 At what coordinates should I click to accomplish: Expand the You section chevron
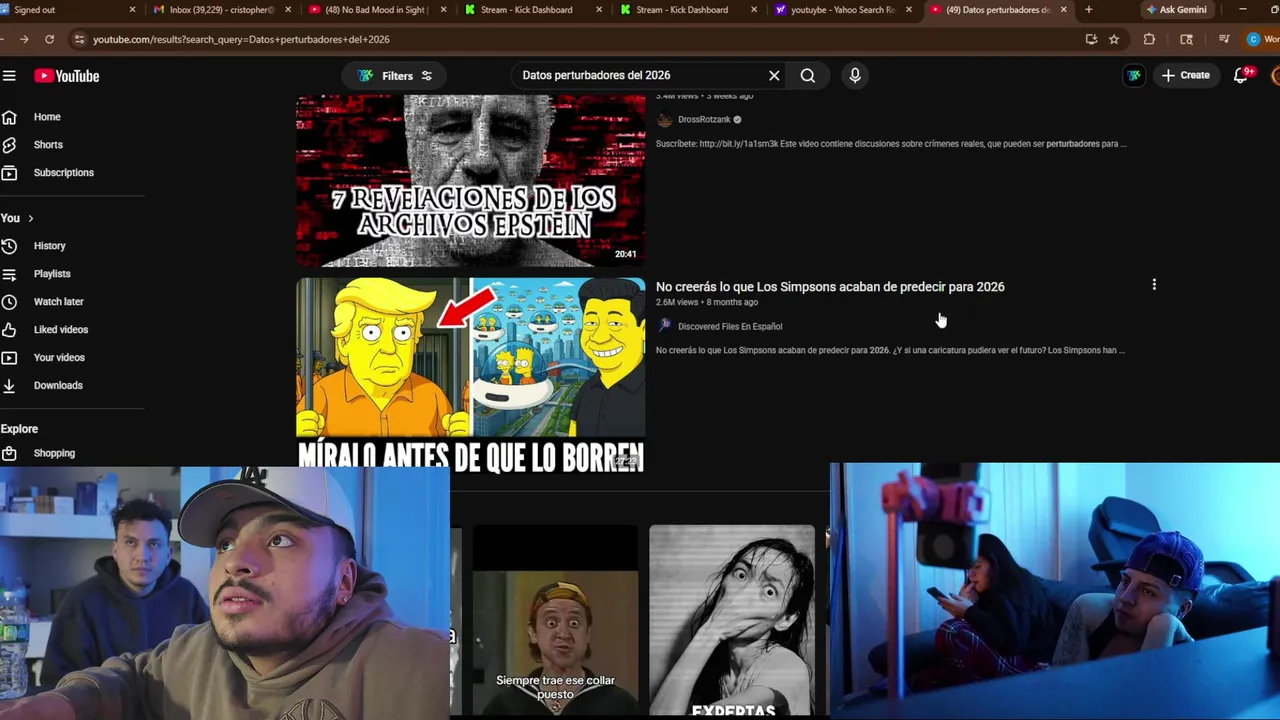pyautogui.click(x=31, y=218)
